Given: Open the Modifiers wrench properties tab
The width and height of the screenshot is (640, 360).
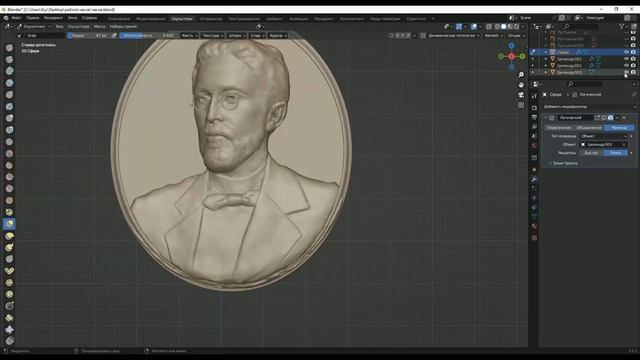Looking at the screenshot, I should 534,179.
